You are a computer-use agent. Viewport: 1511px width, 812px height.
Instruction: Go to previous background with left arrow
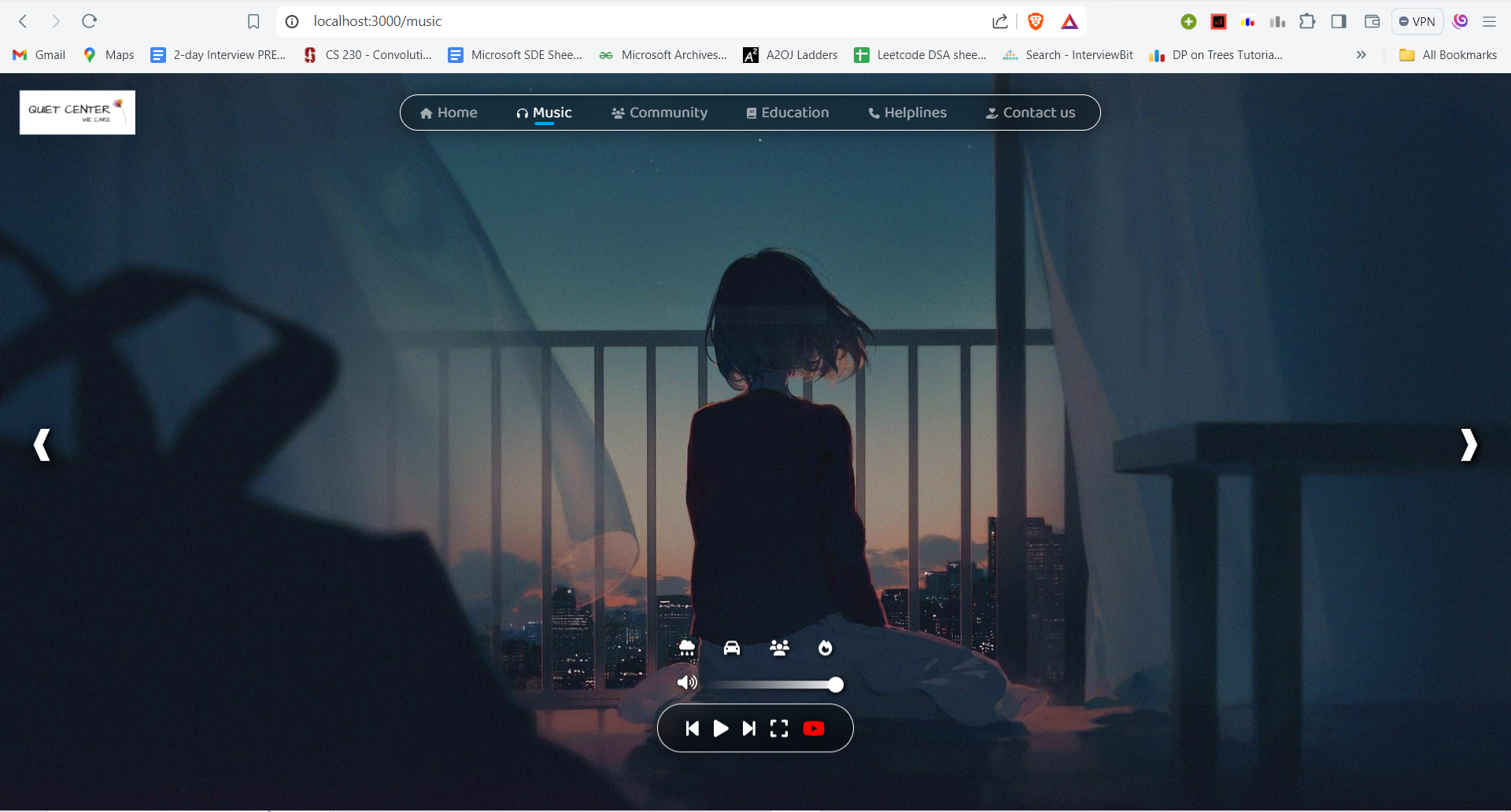pos(42,445)
